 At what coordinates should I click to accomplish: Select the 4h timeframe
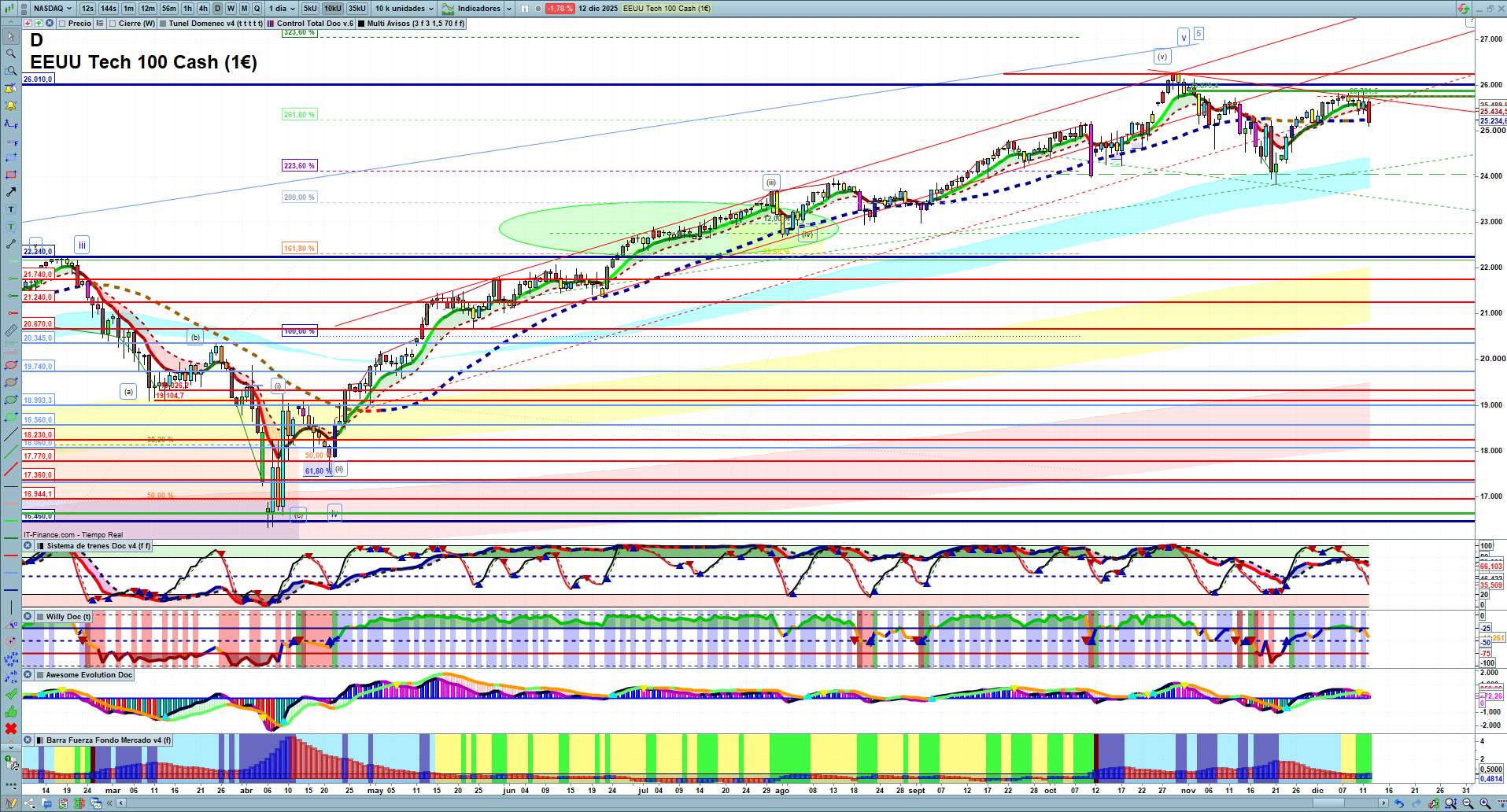tap(203, 9)
